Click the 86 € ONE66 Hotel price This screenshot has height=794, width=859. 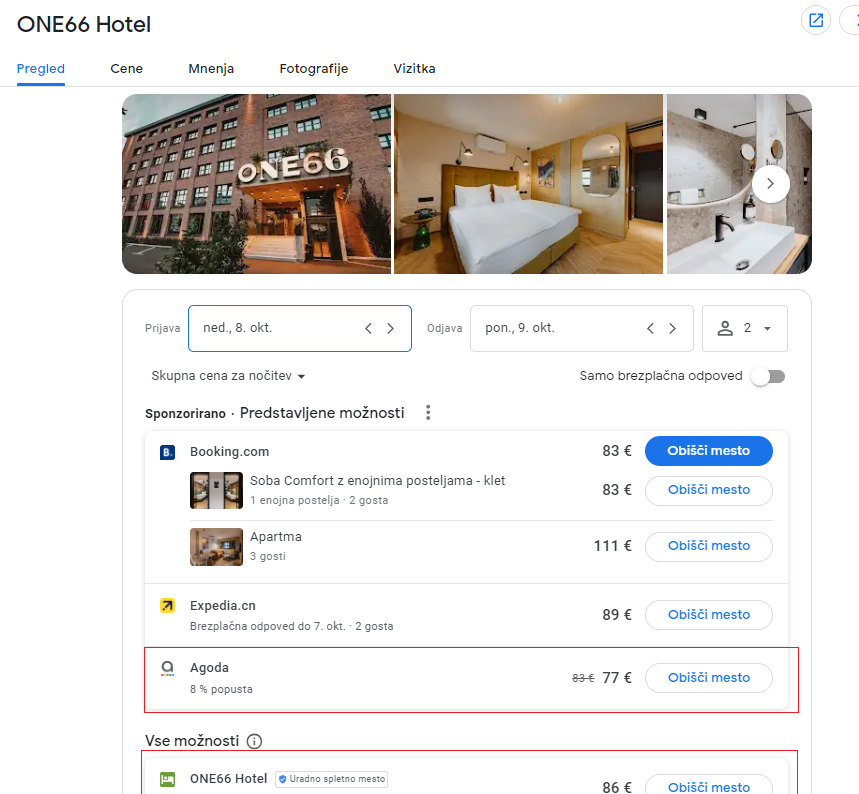tap(617, 787)
